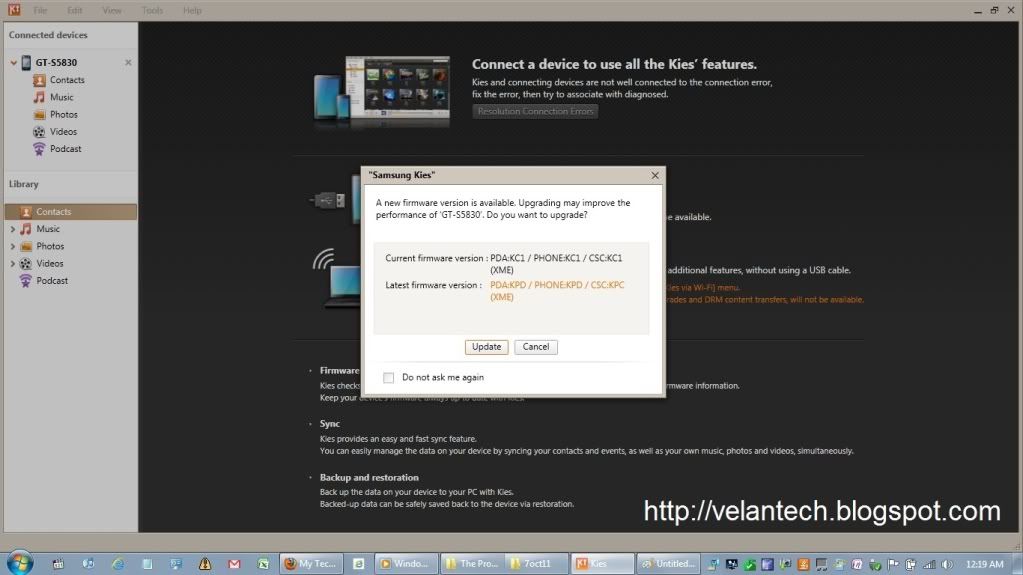This screenshot has height=575, width=1023.
Task: Open the Excel taskbar shortcut
Action: point(263,564)
